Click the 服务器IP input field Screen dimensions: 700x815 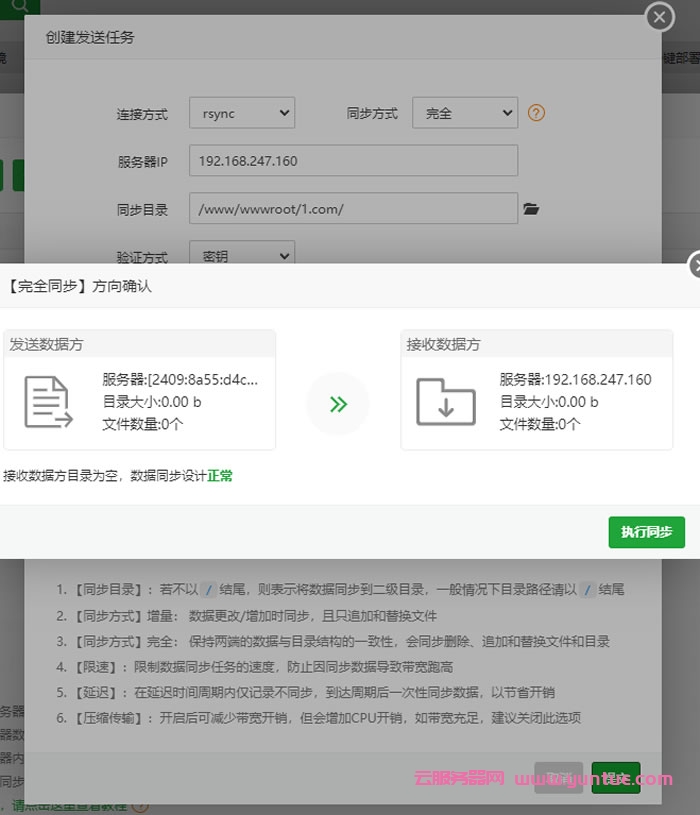(x=353, y=161)
